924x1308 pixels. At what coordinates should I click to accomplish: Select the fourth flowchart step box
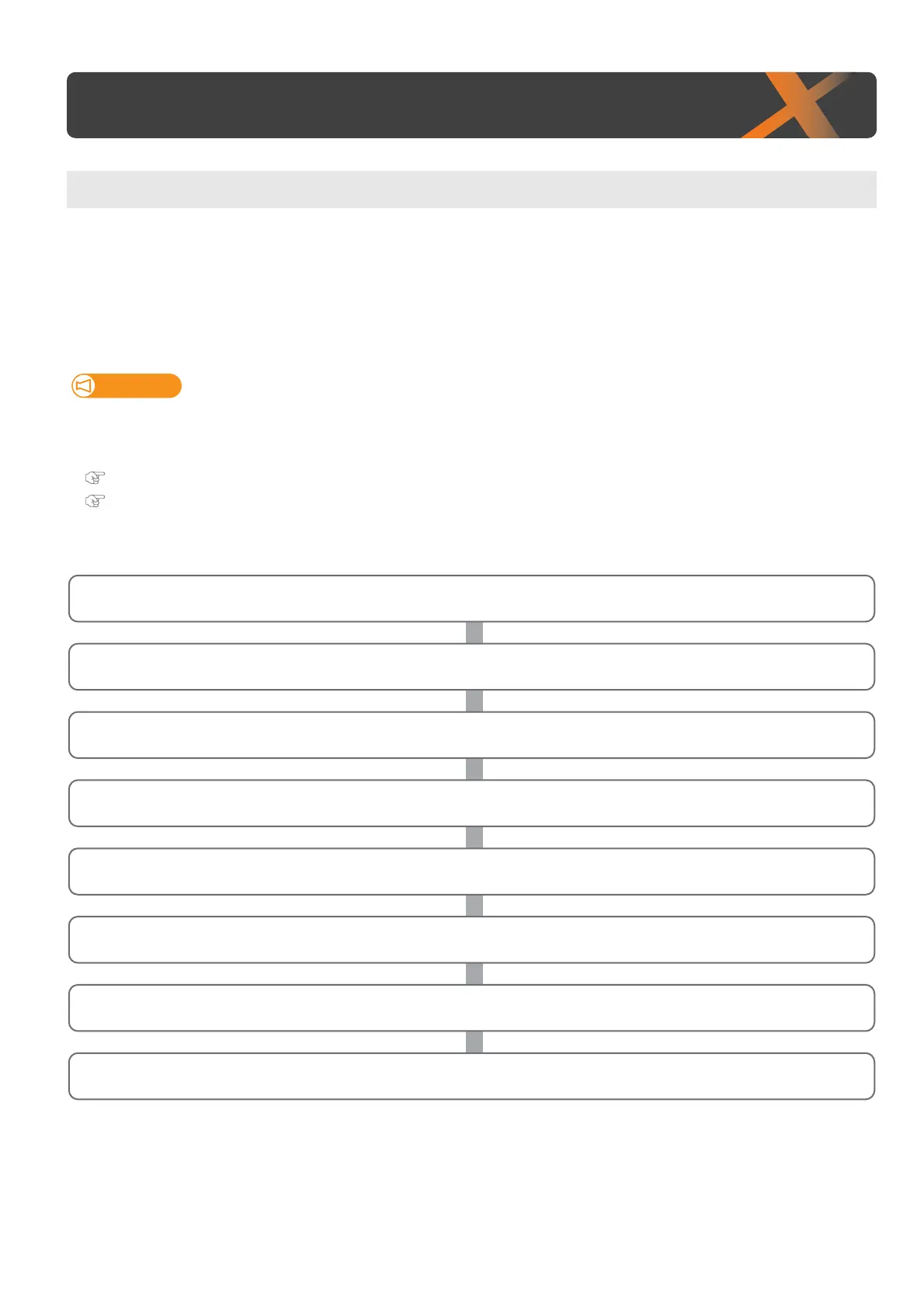(x=471, y=803)
